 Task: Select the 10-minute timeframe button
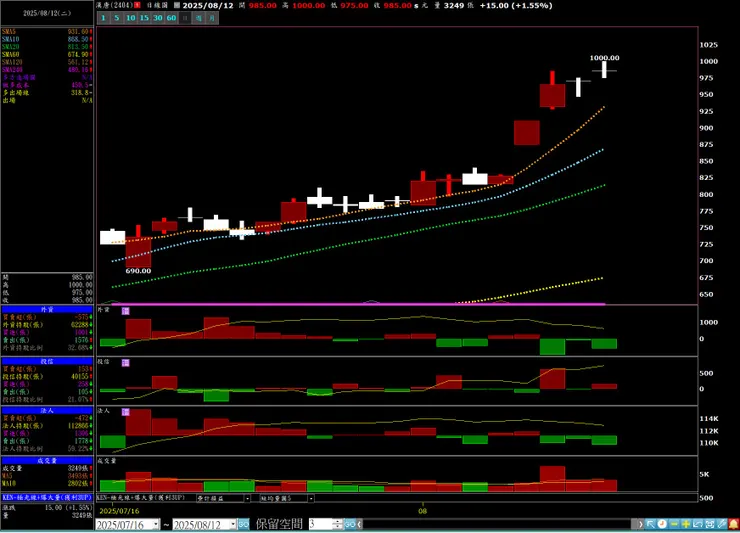click(x=131, y=18)
